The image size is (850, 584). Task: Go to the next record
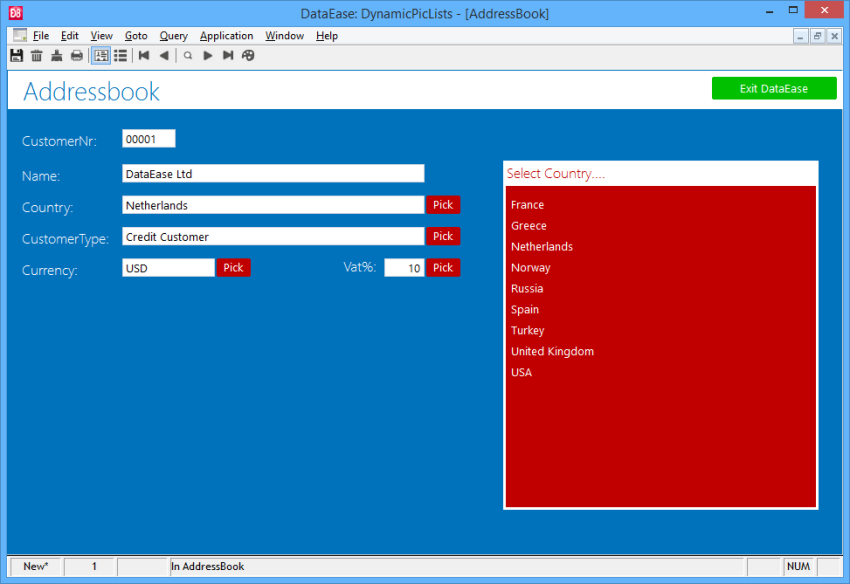pos(208,55)
